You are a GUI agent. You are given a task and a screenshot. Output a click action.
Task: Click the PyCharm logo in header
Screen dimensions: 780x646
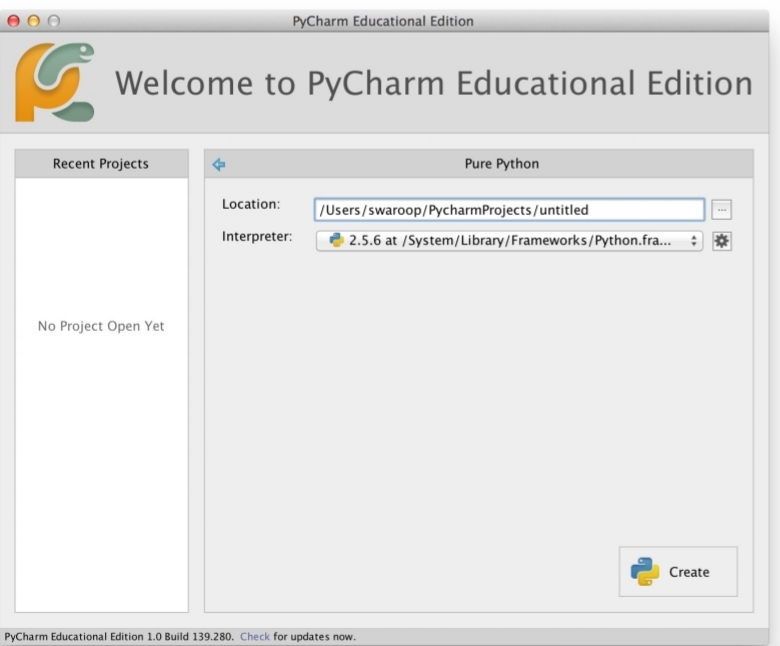point(55,83)
